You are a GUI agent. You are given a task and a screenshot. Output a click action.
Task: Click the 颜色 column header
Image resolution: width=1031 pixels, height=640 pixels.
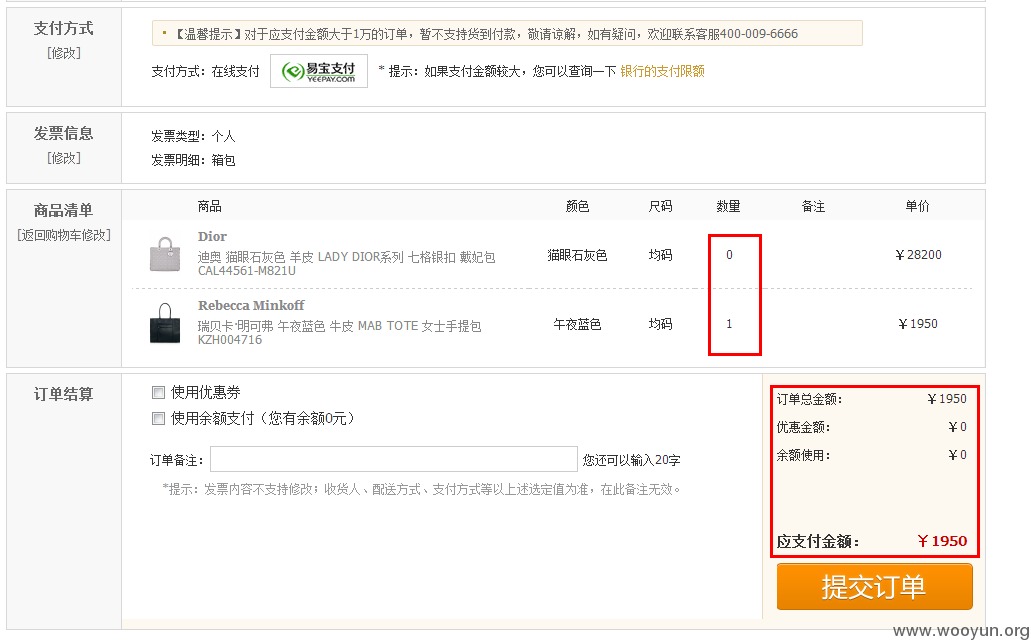pos(577,207)
